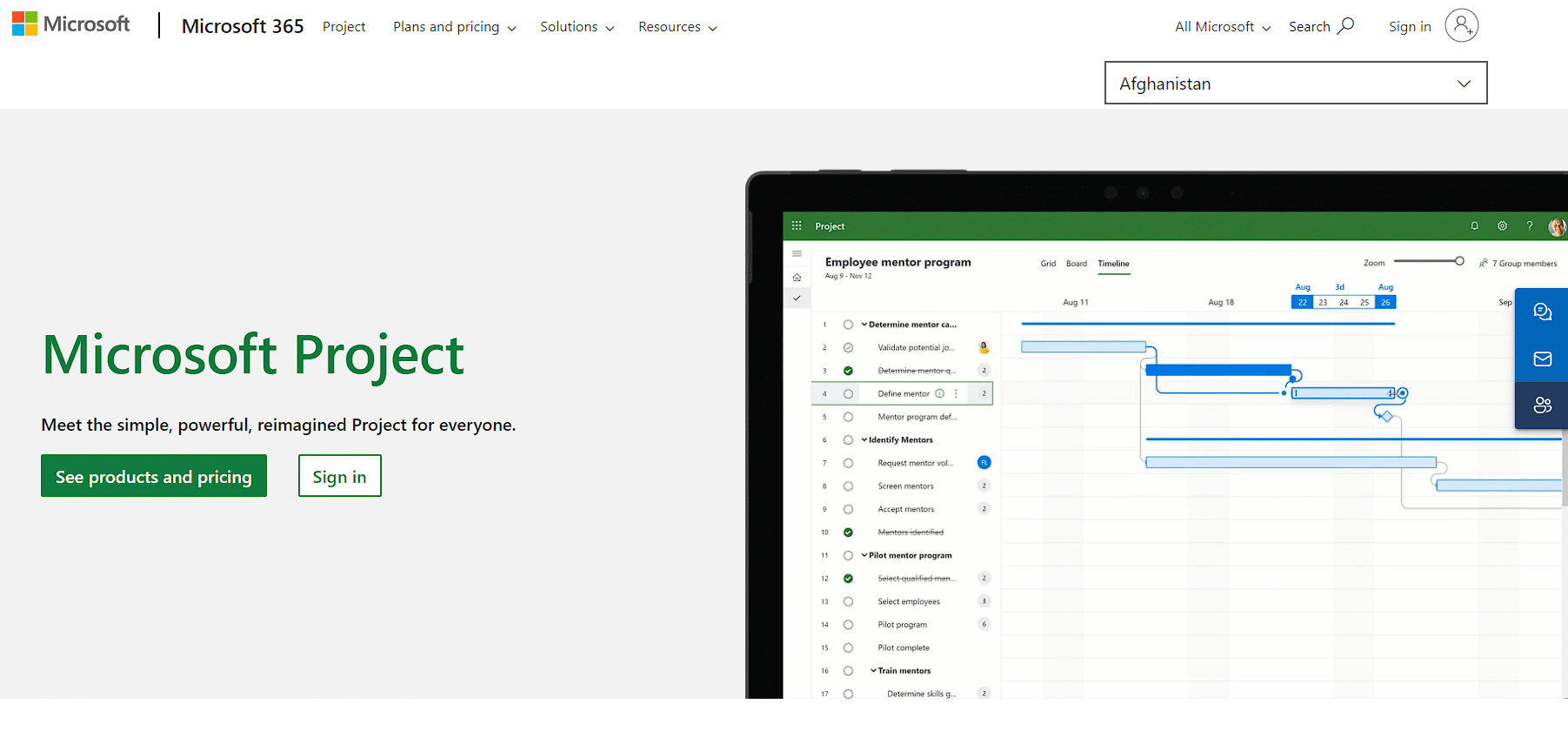1568x731 pixels.
Task: Click the blue assignee badge on Request mentor vol
Action: 984,462
